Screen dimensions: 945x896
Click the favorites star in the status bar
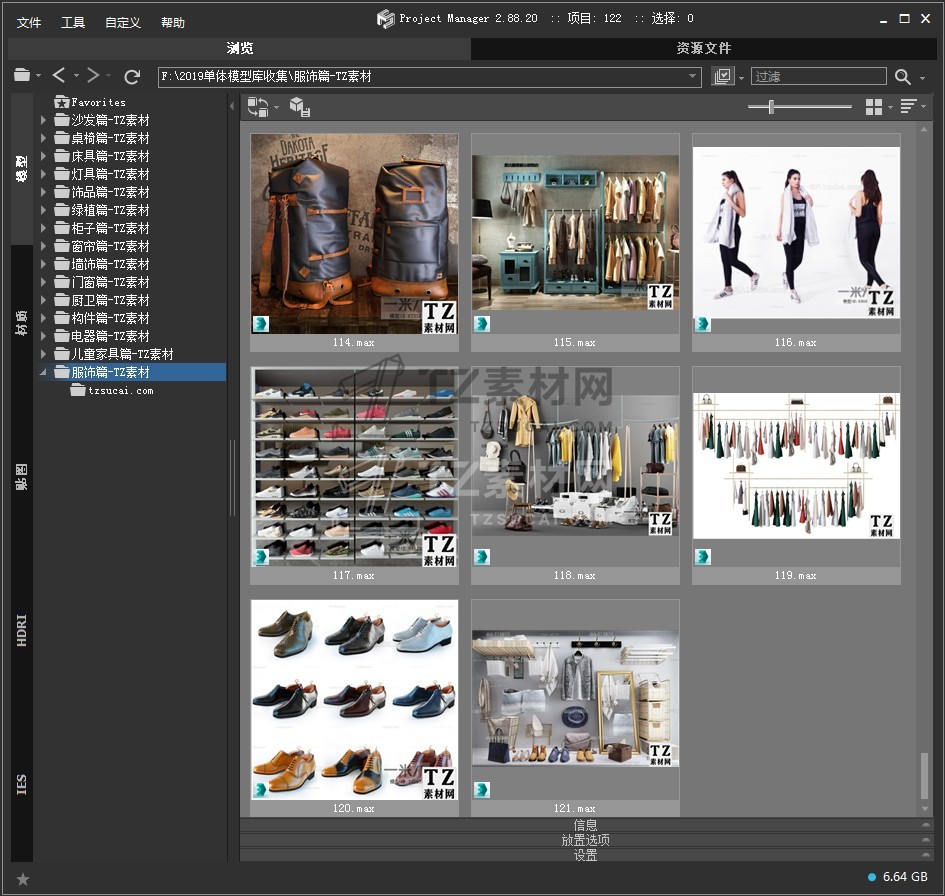click(23, 879)
